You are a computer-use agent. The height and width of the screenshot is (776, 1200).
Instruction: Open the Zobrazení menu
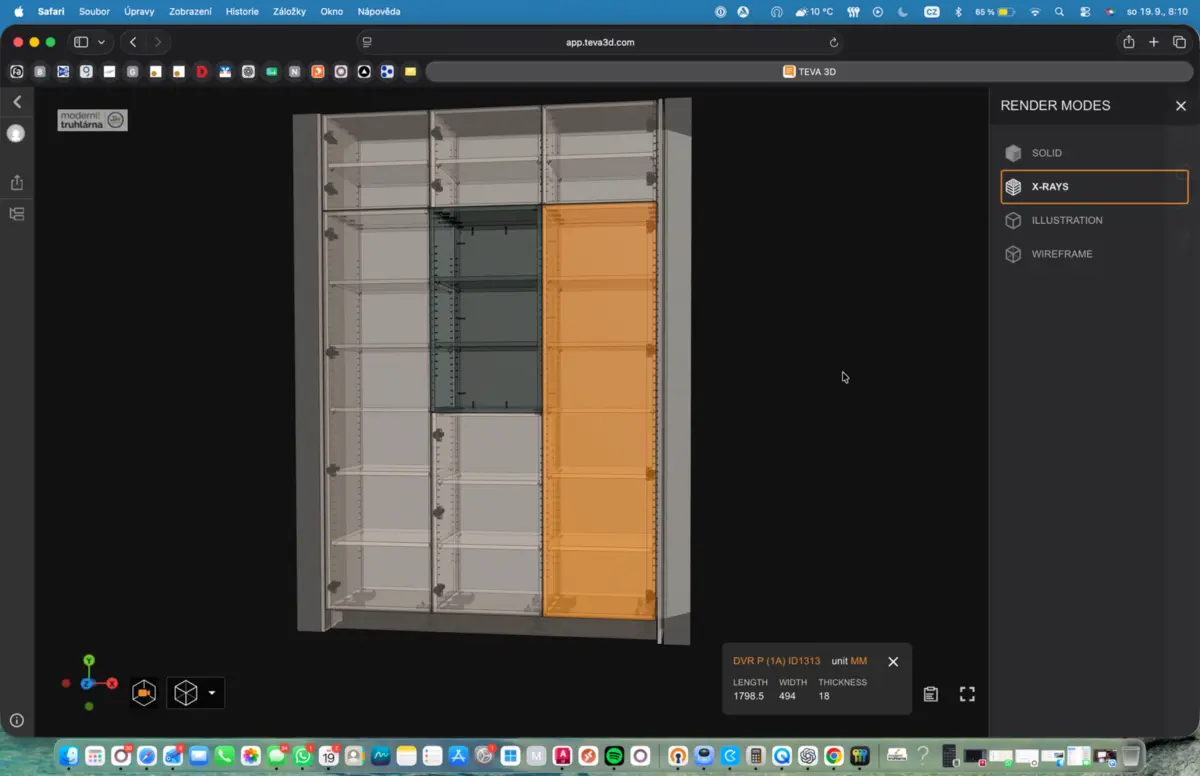pyautogui.click(x=190, y=12)
